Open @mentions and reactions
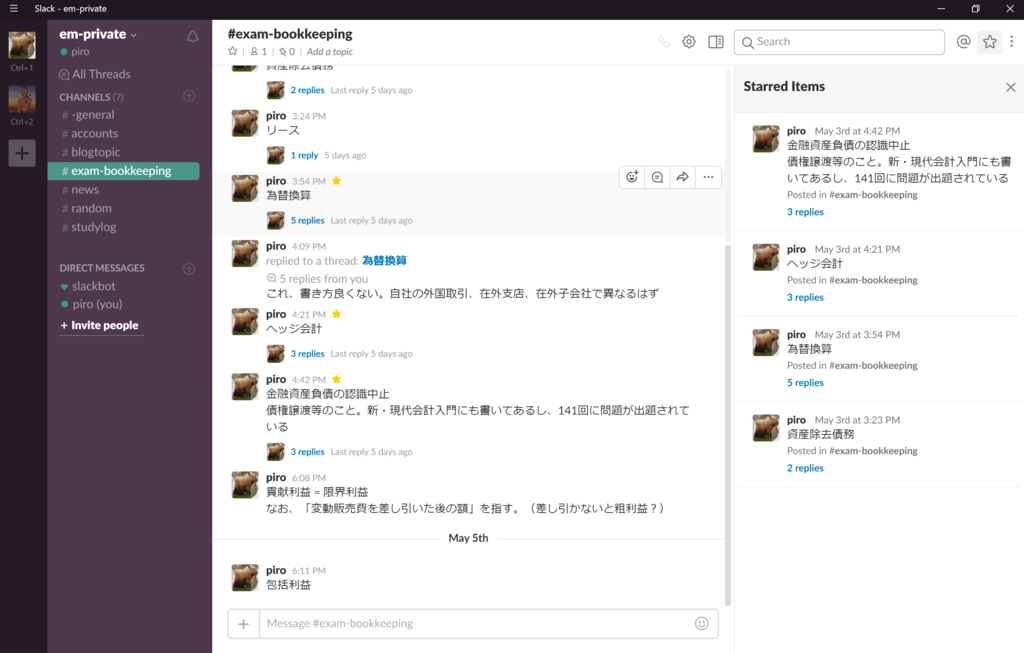This screenshot has width=1024, height=653. point(962,41)
